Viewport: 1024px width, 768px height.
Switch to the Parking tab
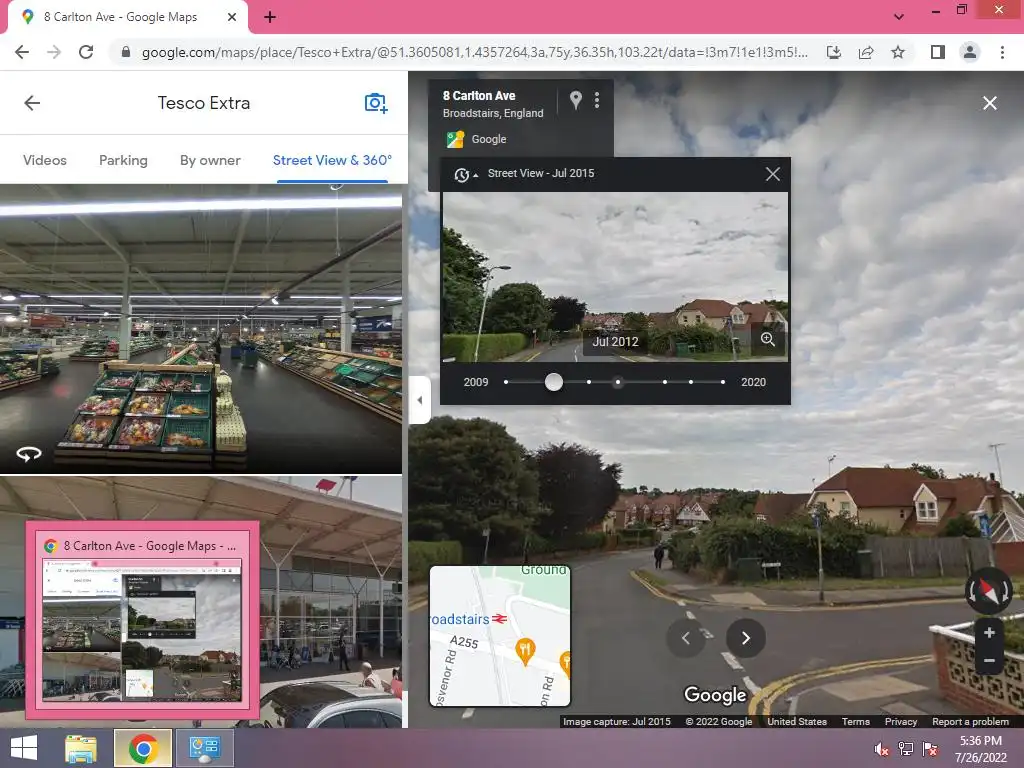point(123,160)
